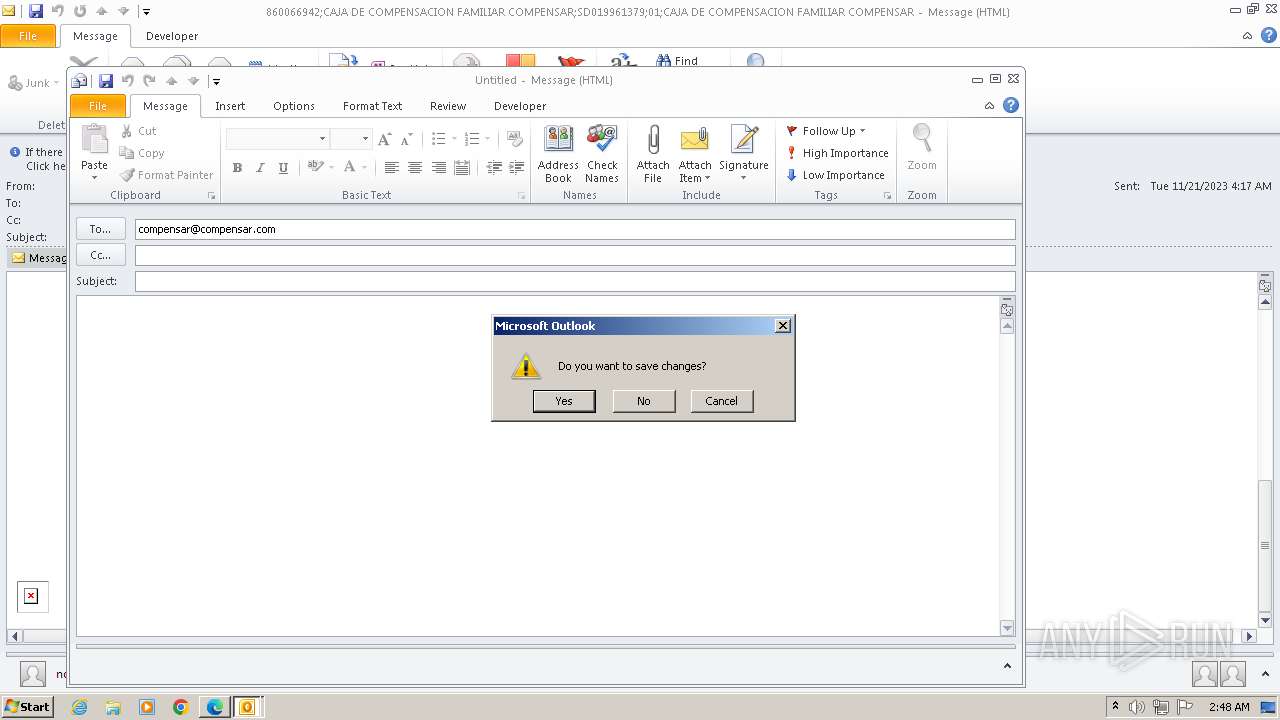
Task: Align text left
Action: pos(391,168)
